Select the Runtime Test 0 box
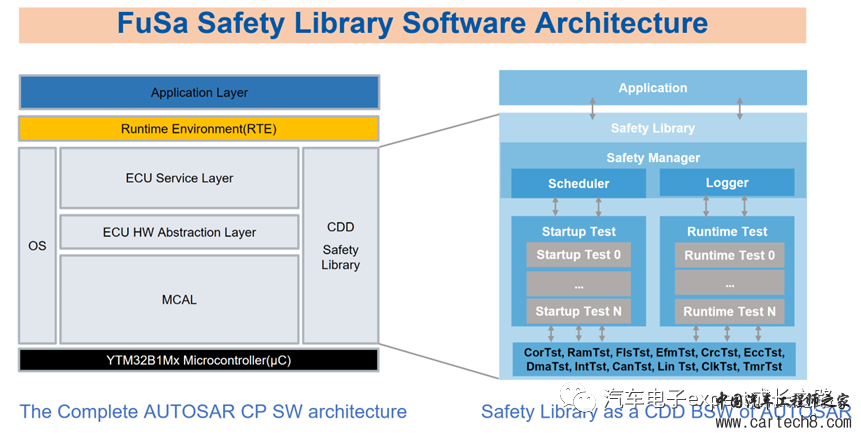 click(x=729, y=255)
